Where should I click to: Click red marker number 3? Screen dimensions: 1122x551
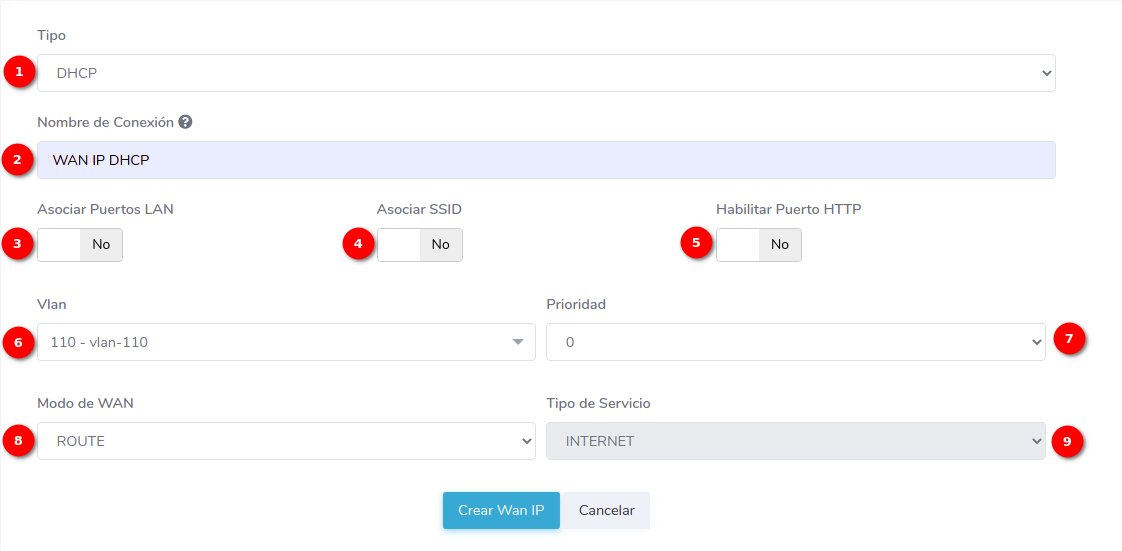[18, 244]
